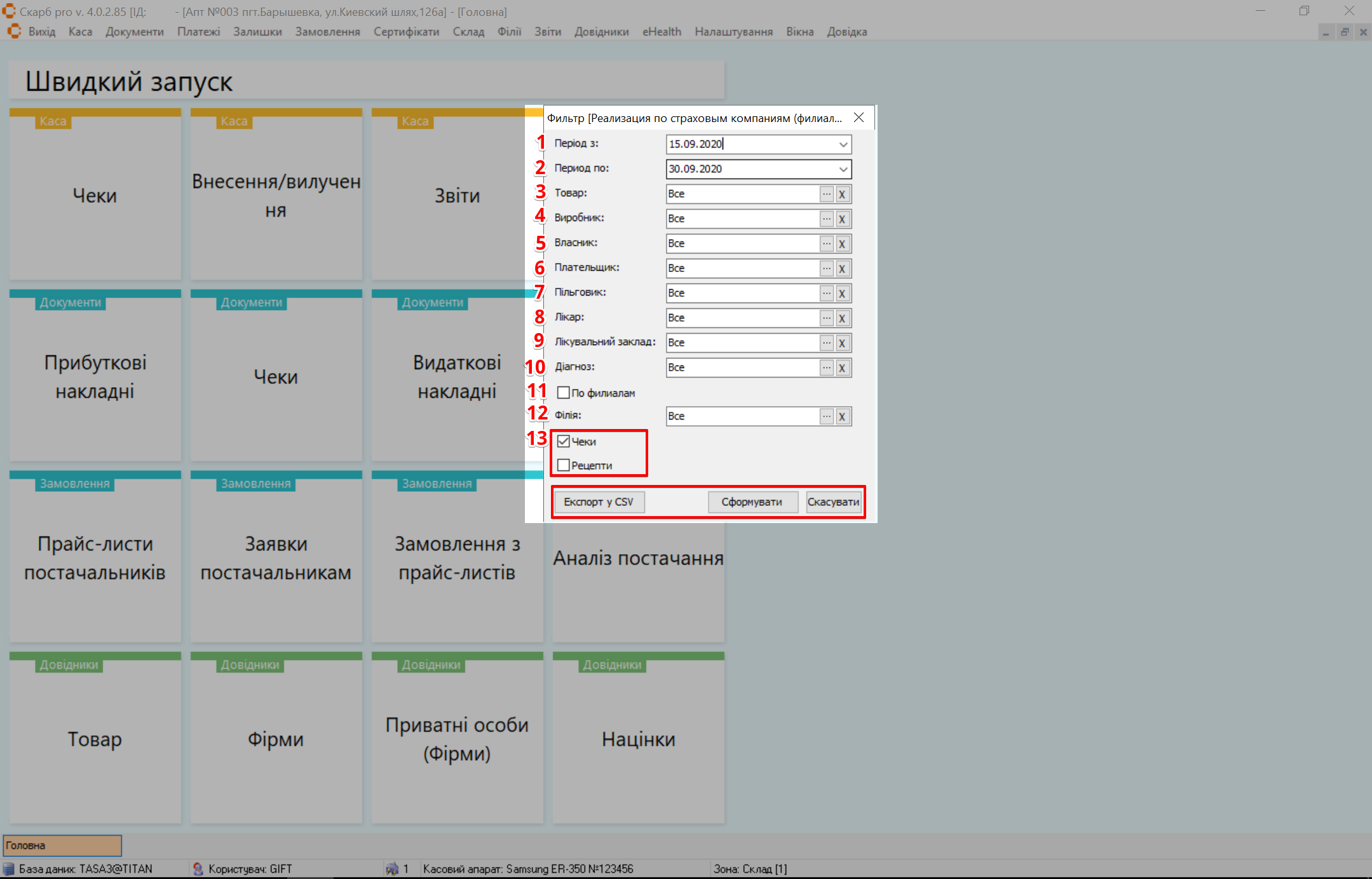
Task: Click the Експорт у CSV button
Action: point(599,502)
